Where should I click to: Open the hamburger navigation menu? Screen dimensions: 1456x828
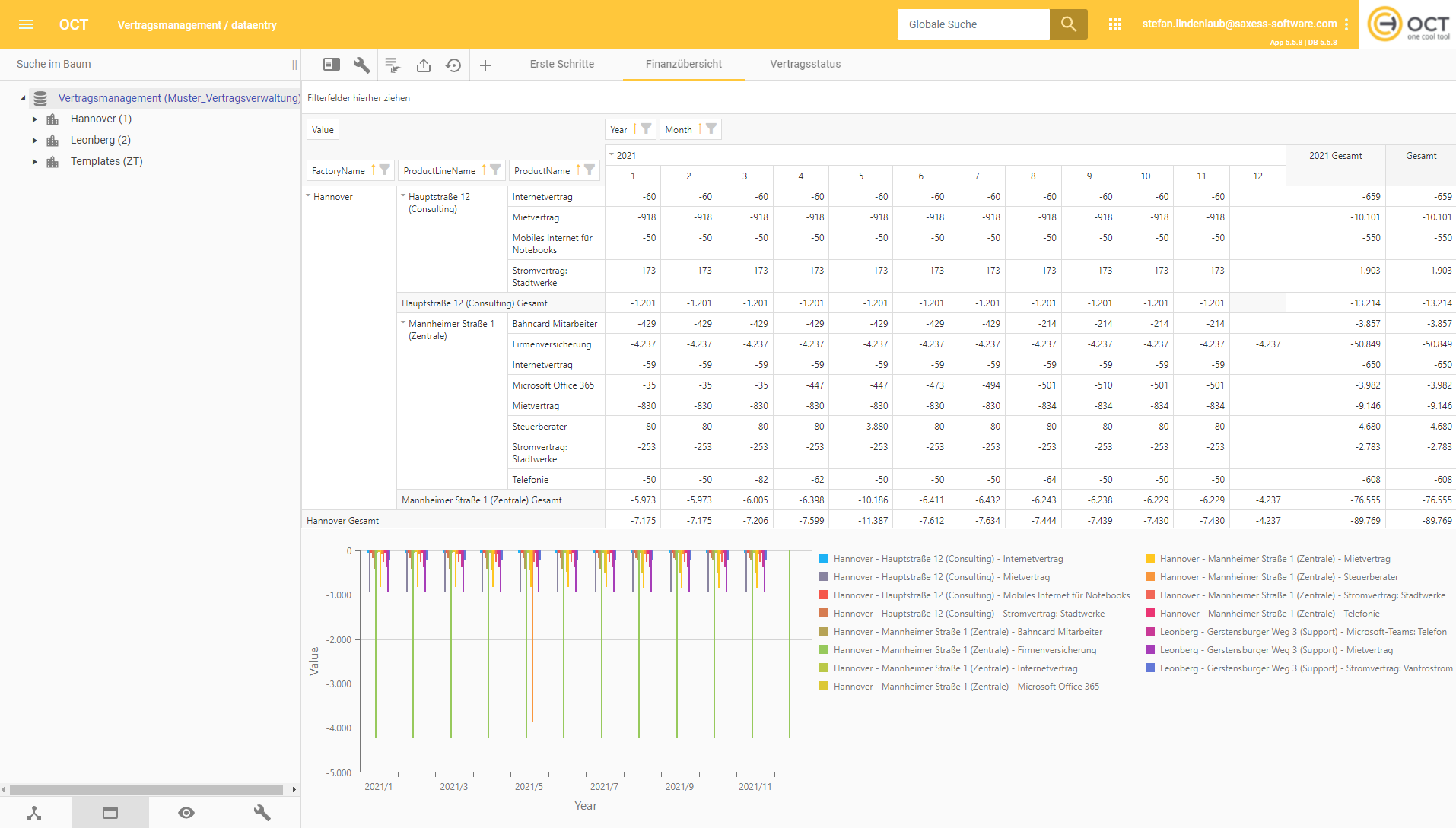click(x=26, y=24)
